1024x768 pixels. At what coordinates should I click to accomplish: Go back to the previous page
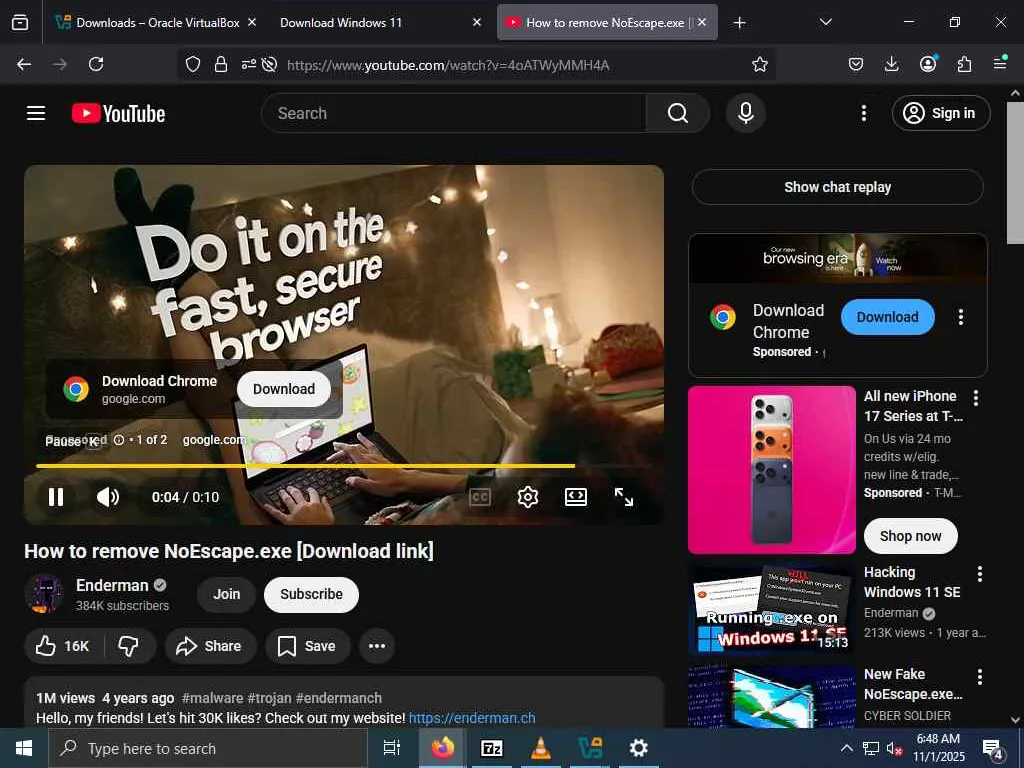click(x=24, y=64)
